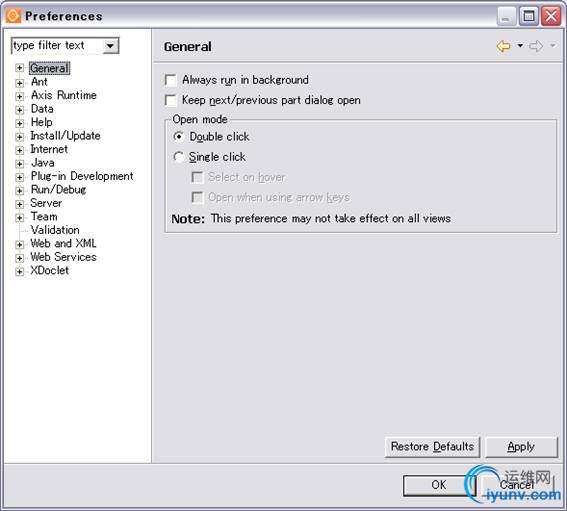The height and width of the screenshot is (511, 567).
Task: Open the Web and XML preferences page
Action: pos(63,243)
